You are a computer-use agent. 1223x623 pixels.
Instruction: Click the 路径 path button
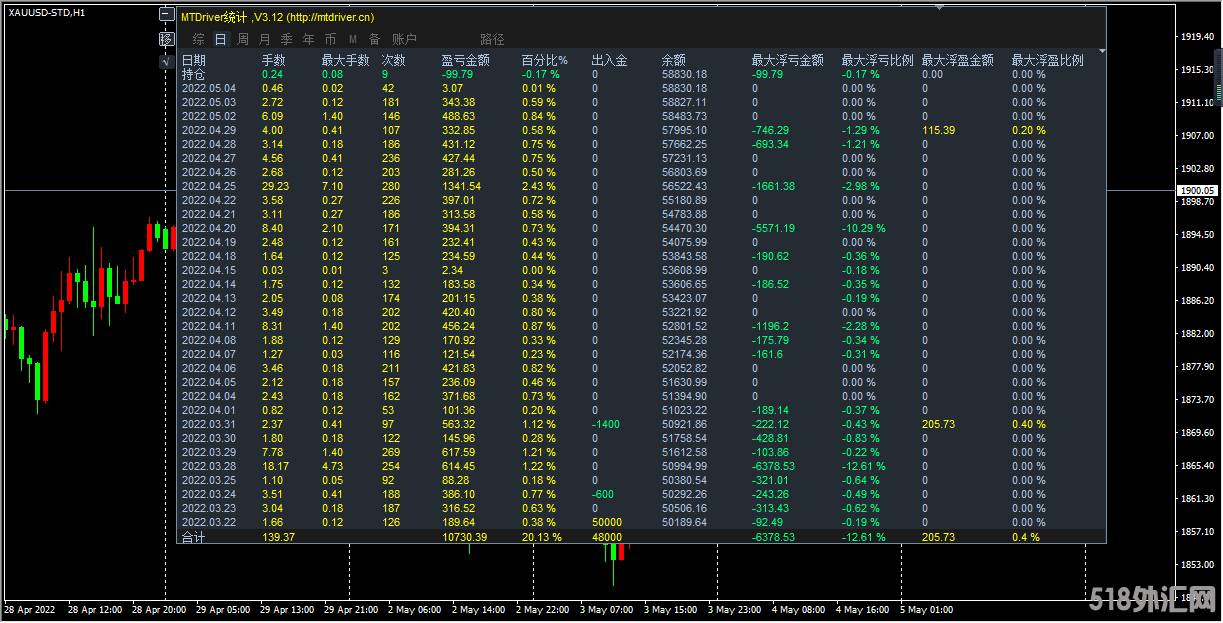coord(492,39)
